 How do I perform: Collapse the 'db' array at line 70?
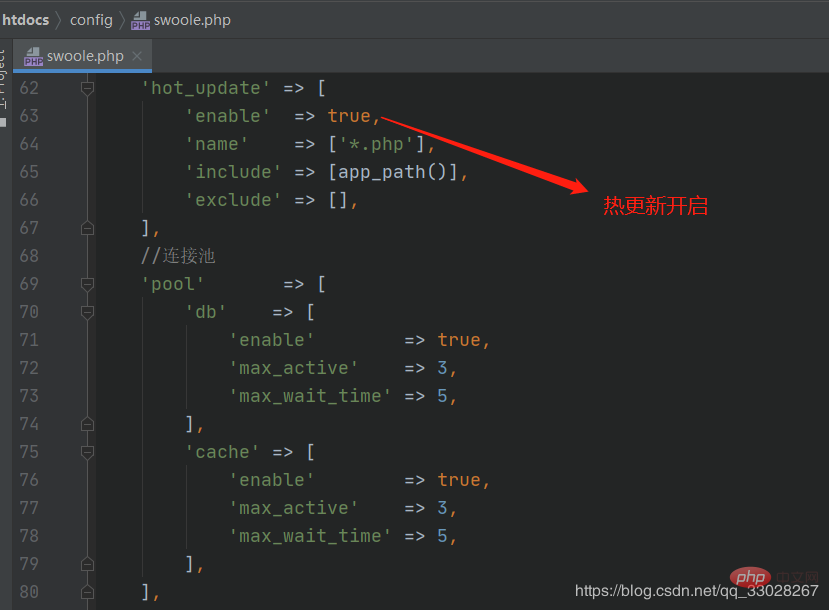coord(87,312)
